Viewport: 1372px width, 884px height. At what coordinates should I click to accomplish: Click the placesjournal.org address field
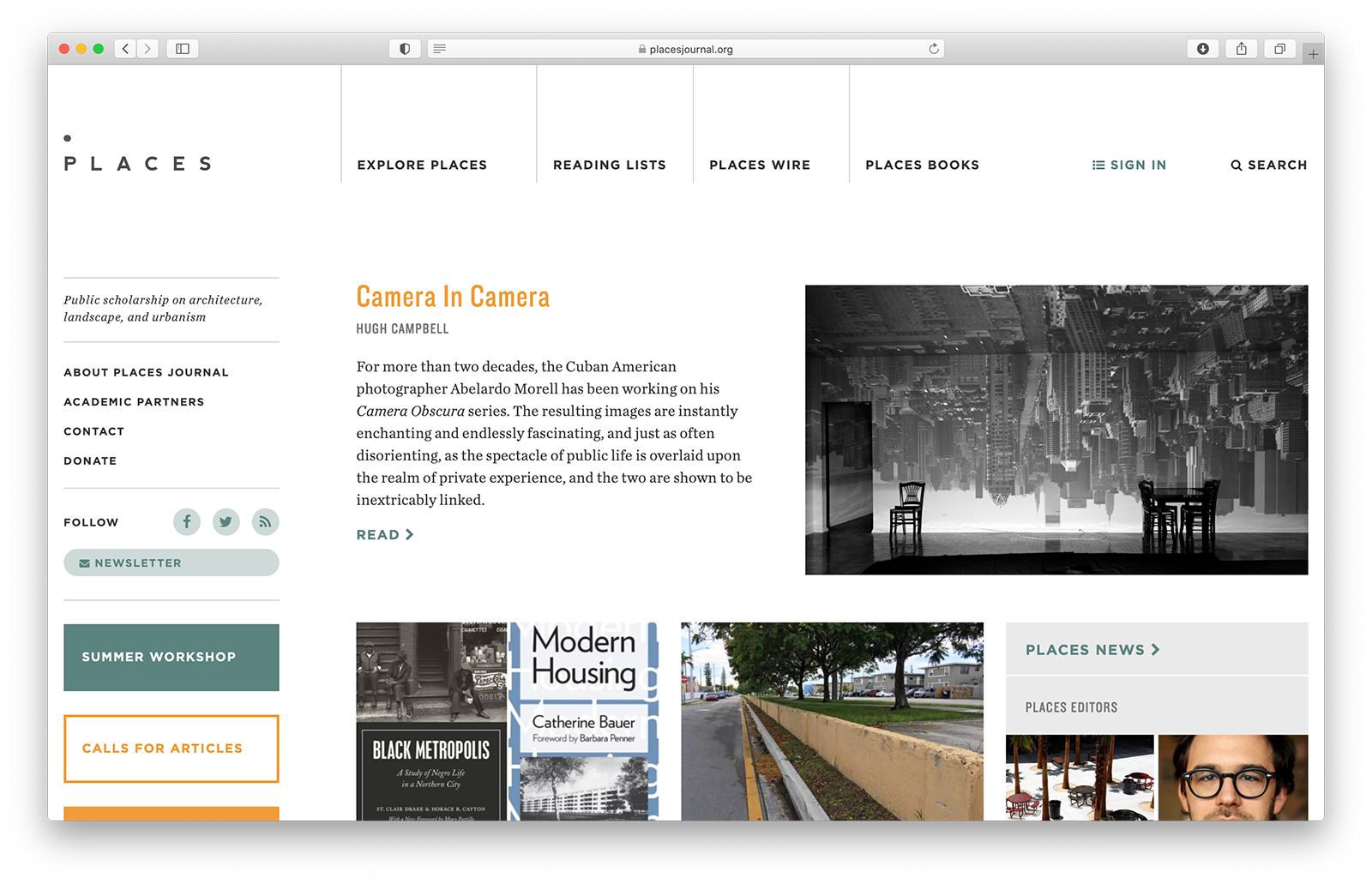click(685, 49)
